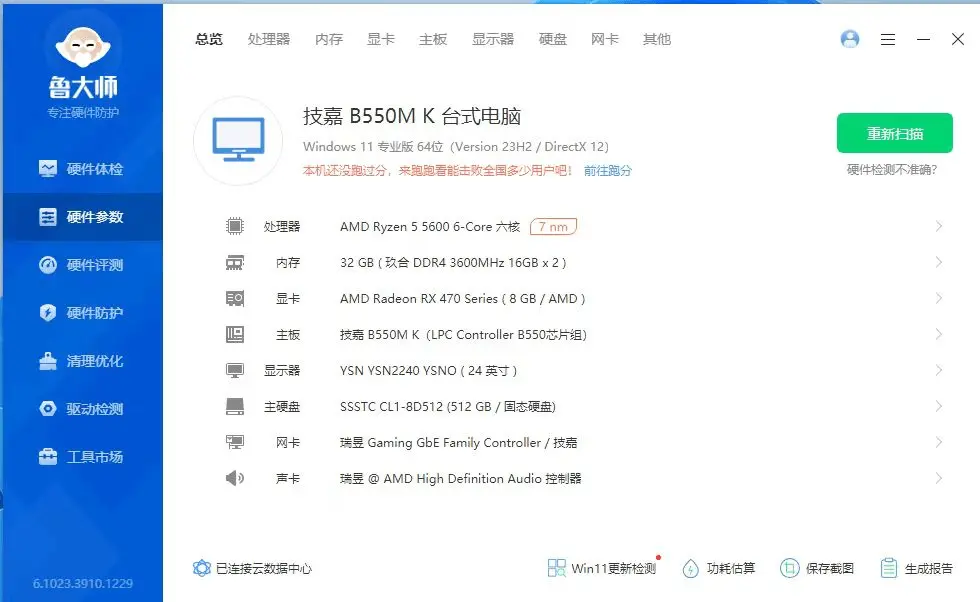Viewport: 980px width, 602px height.
Task: Open the 硬件体检 sidebar icon
Action: pyautogui.click(x=48, y=169)
